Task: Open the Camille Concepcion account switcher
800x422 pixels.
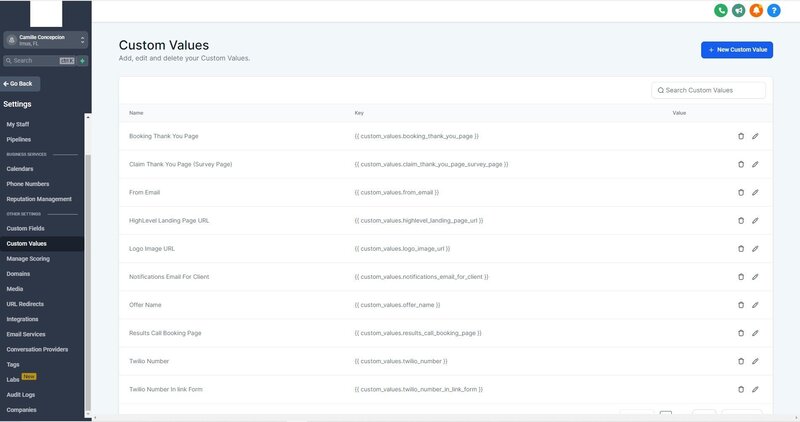Action: (x=45, y=40)
